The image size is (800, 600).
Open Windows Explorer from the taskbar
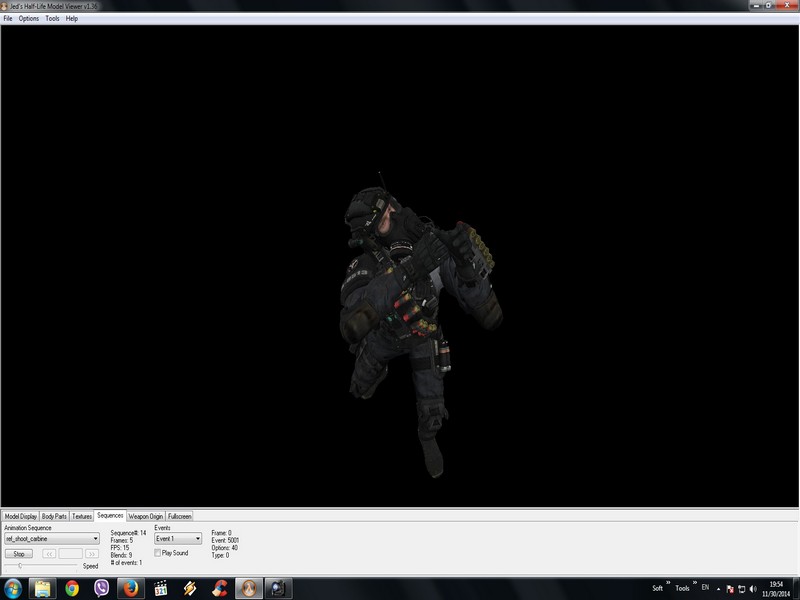pyautogui.click(x=42, y=589)
